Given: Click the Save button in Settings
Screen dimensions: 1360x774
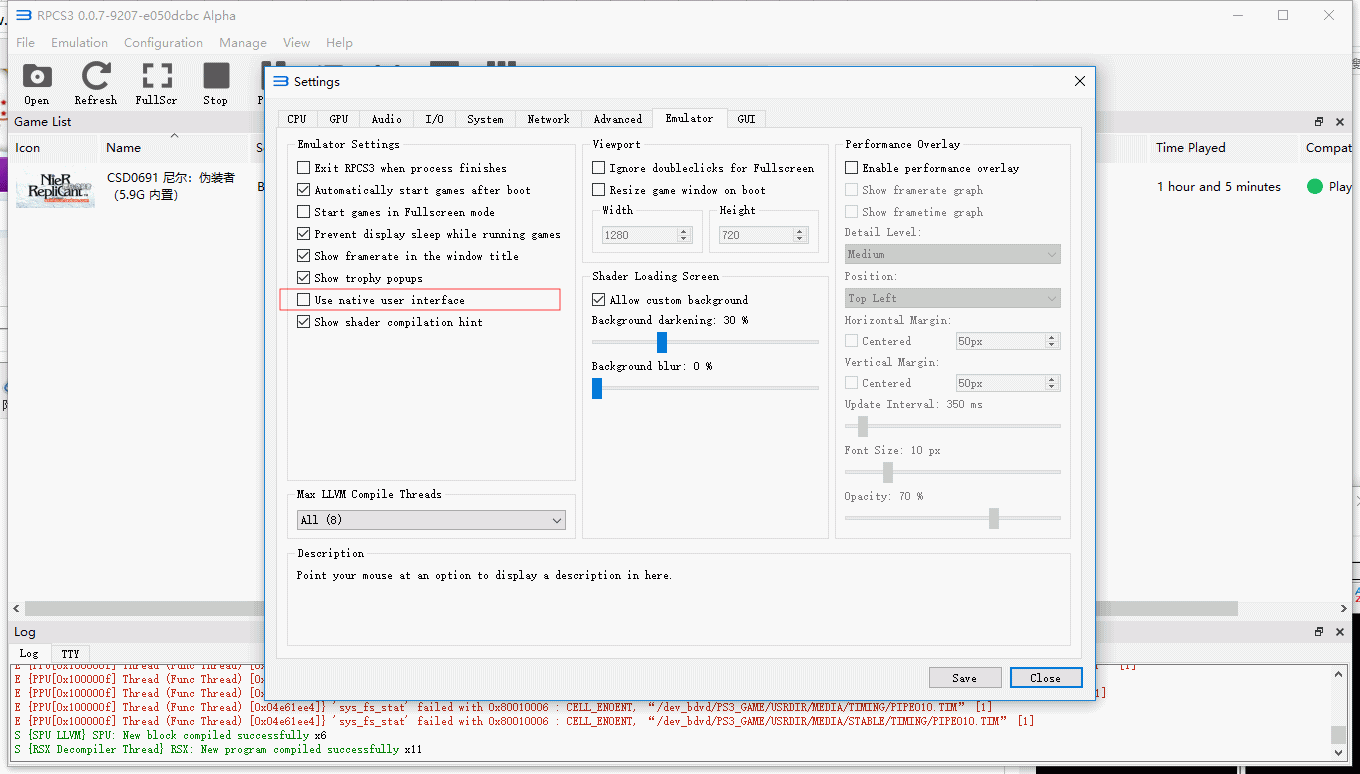Looking at the screenshot, I should coord(965,678).
